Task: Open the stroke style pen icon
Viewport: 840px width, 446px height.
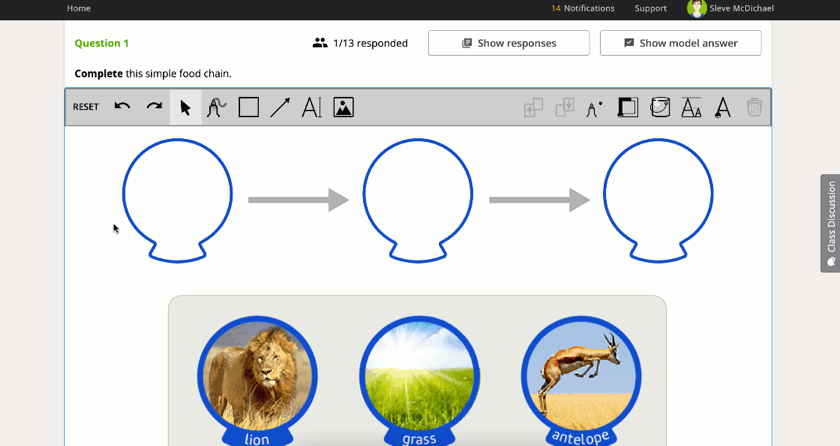Action: click(595, 109)
